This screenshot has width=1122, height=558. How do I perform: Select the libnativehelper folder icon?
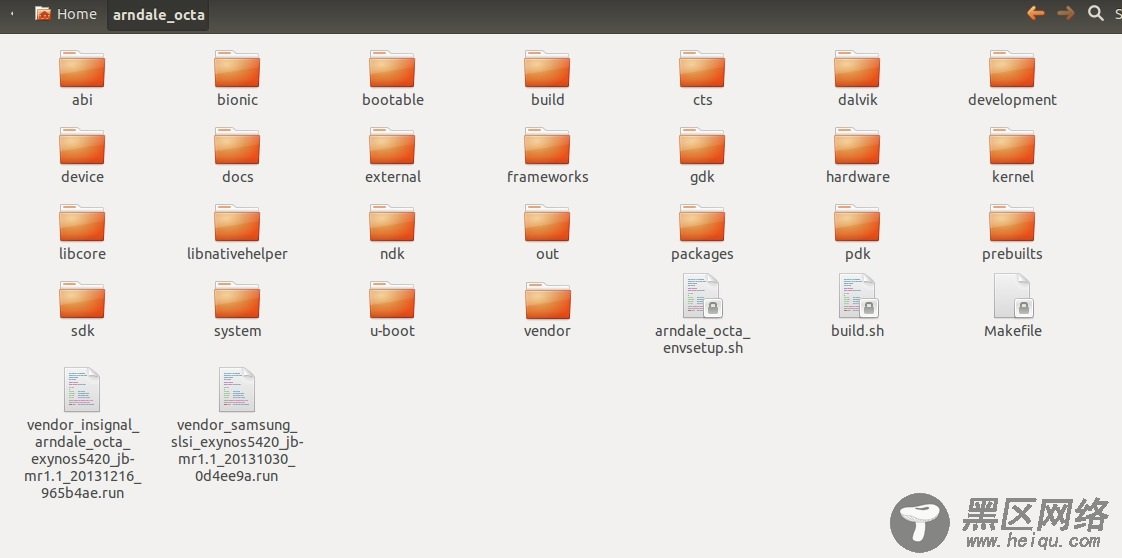237,223
